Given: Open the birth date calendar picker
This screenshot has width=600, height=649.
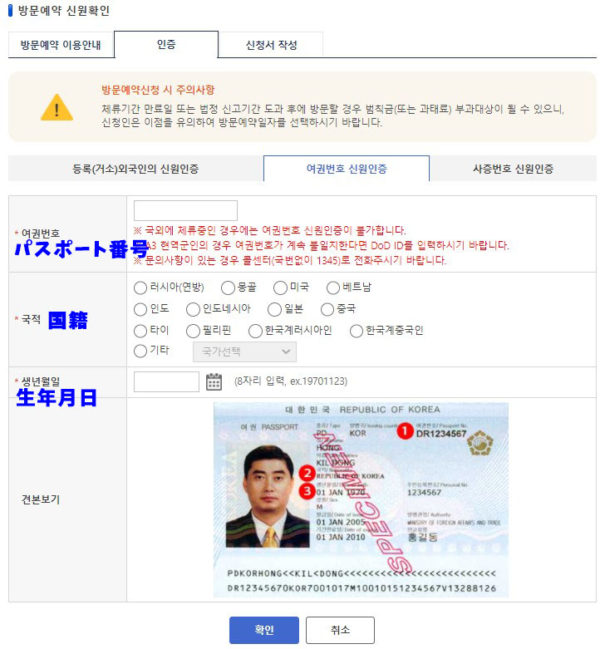Looking at the screenshot, I should (x=214, y=382).
